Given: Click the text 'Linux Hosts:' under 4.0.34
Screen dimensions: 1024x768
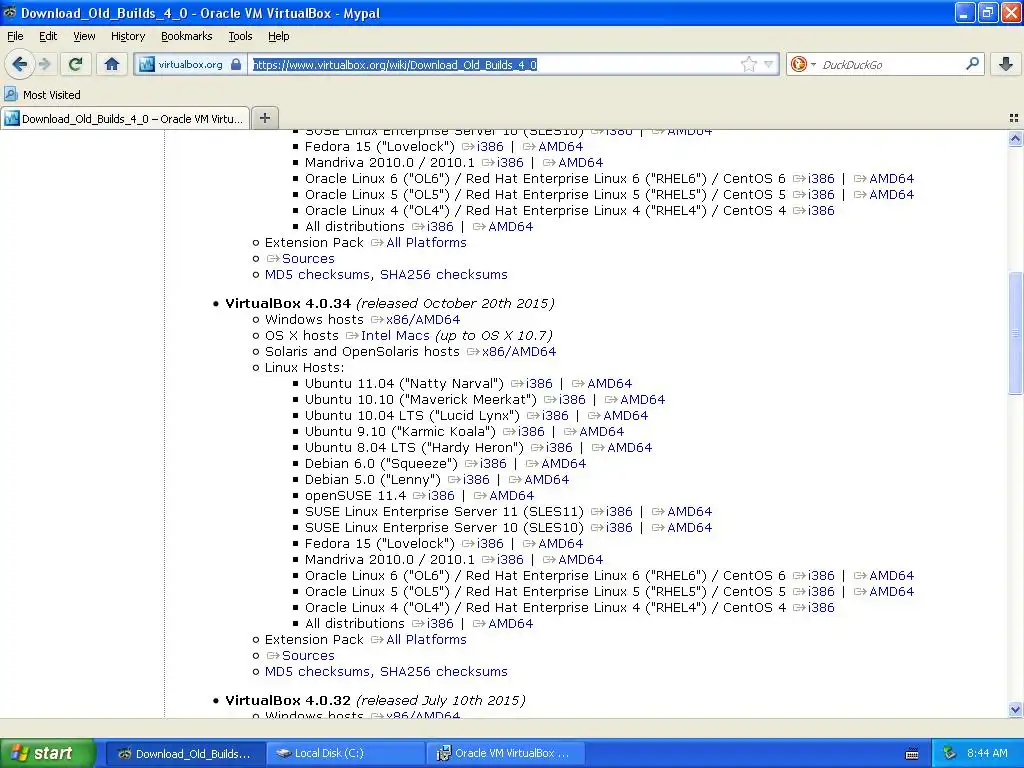Looking at the screenshot, I should click(304, 368).
